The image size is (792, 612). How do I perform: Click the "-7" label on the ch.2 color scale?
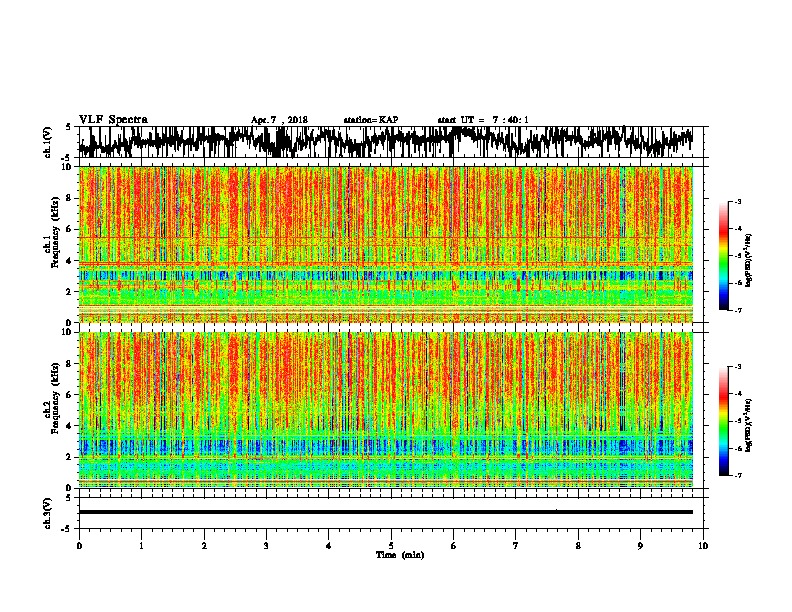737,475
